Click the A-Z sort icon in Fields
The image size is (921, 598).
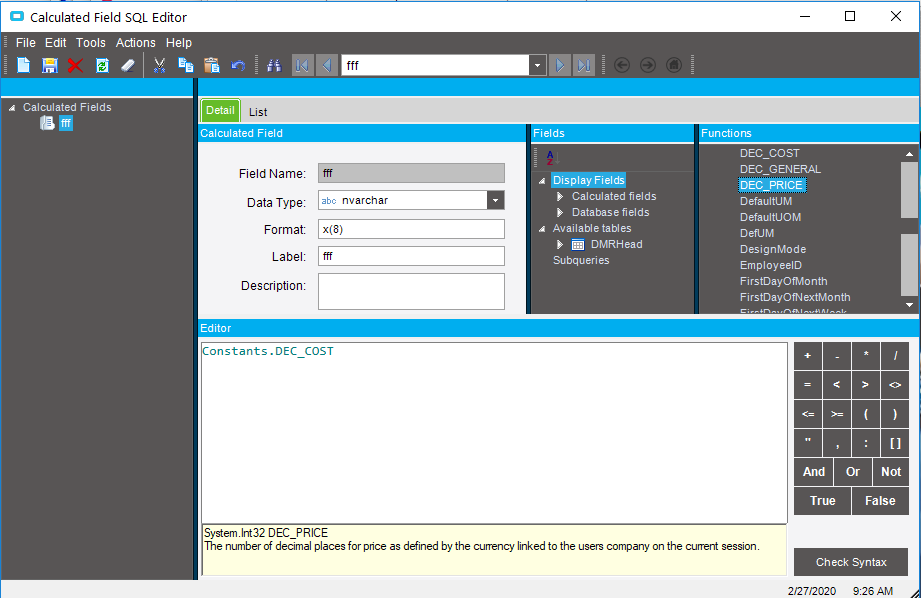pos(550,157)
